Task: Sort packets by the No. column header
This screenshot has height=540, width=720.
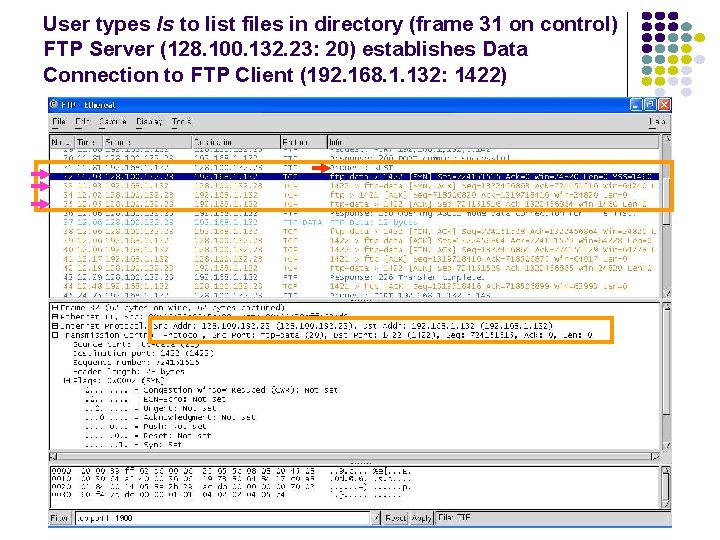Action: (x=62, y=142)
